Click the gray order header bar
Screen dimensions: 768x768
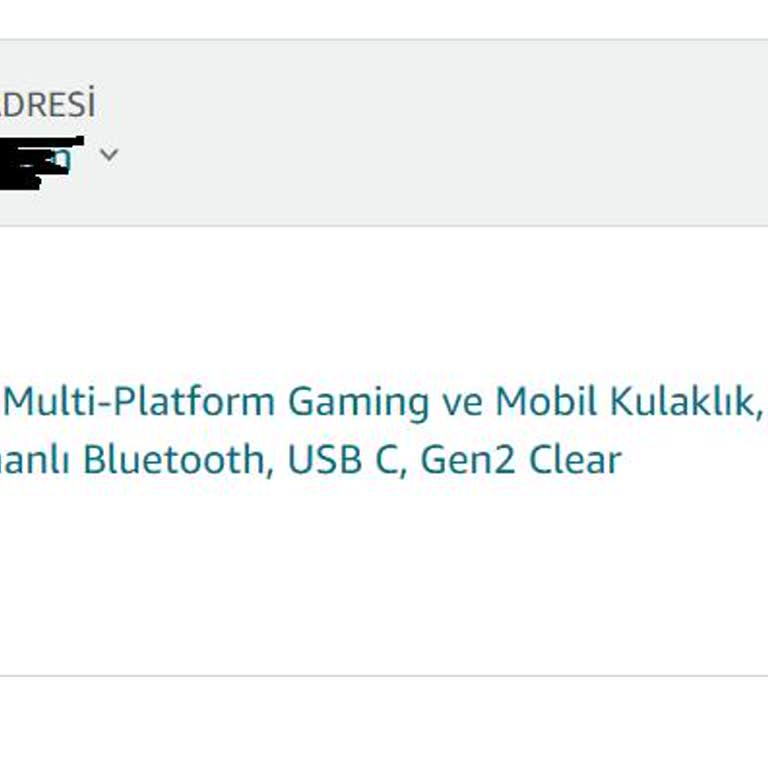coord(450,130)
